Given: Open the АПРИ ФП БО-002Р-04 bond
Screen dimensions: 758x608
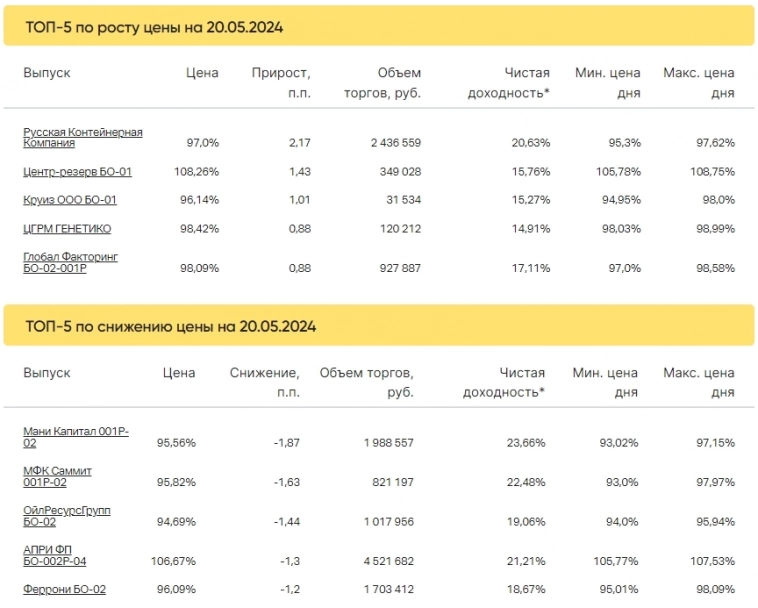Looking at the screenshot, I should 61,555.
